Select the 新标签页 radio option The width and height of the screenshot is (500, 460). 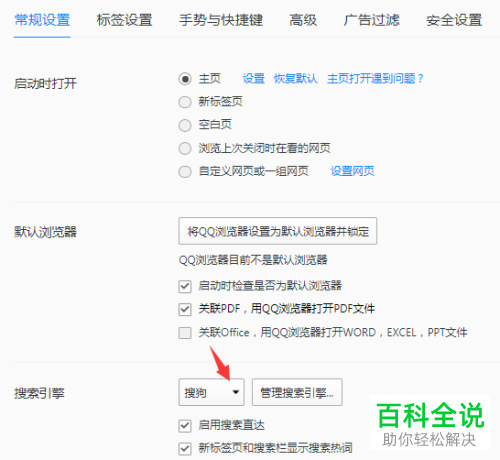tap(185, 102)
